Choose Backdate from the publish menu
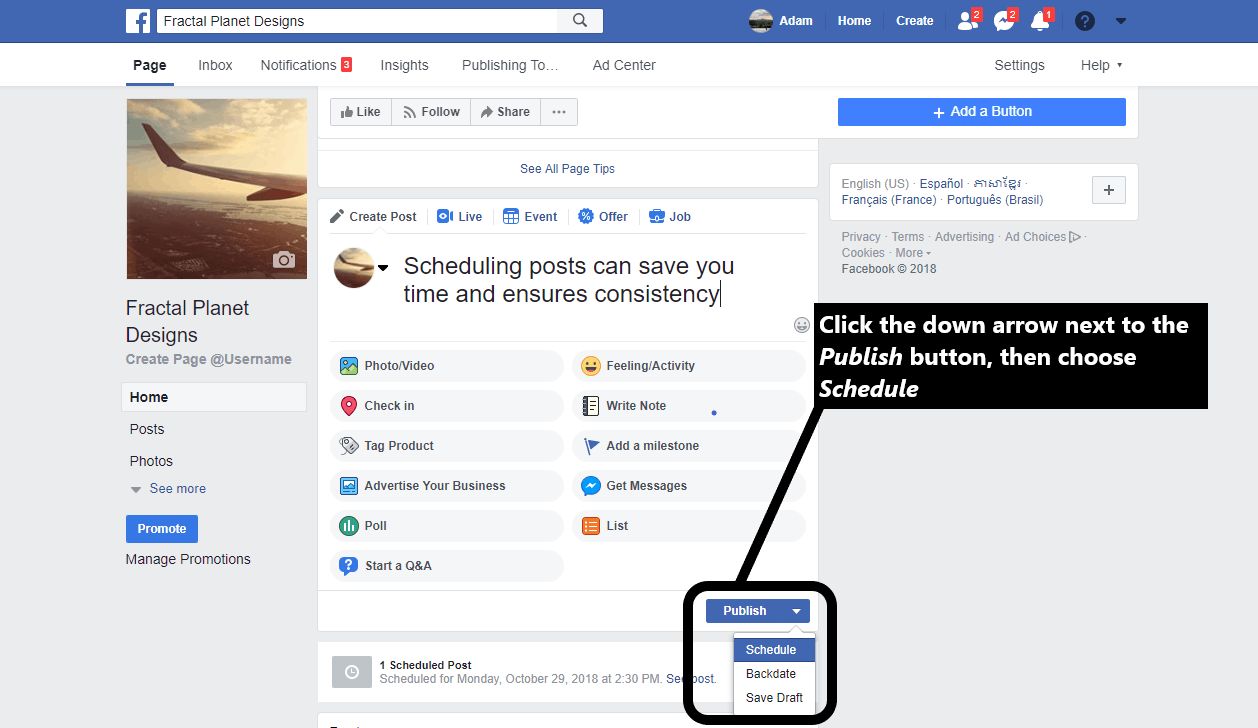 point(775,674)
